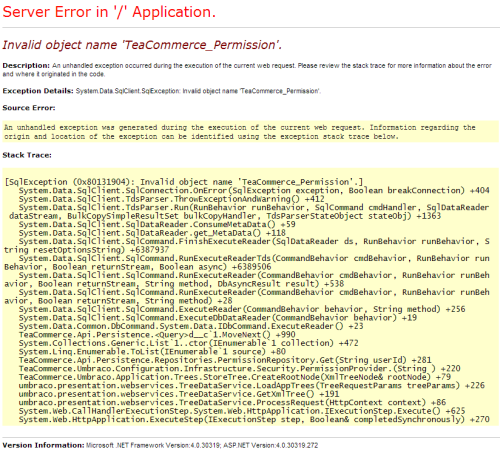Click the PermissionRepository.Get(String userId) line

225,360
